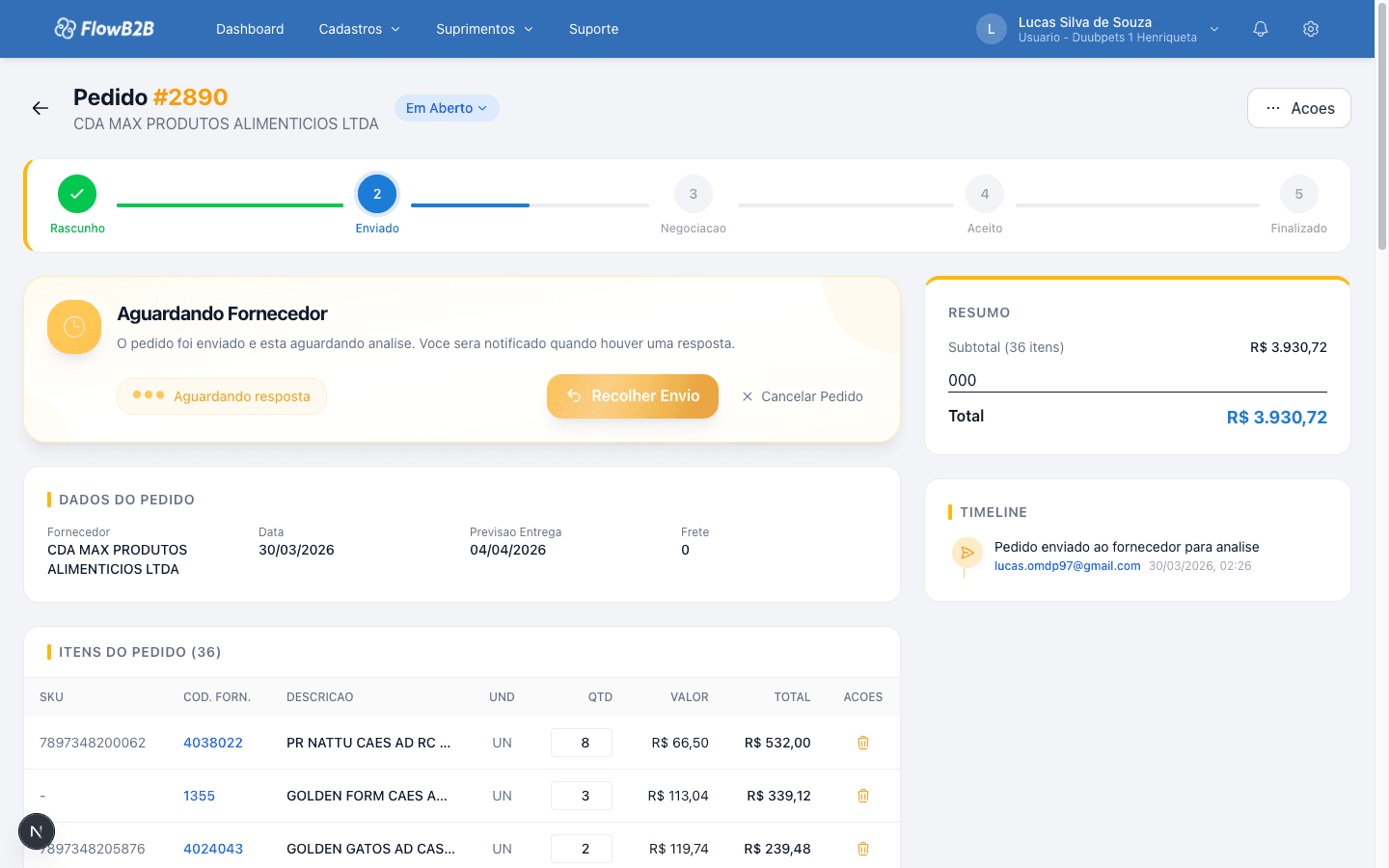Delete item GOLDEN FORM CAES trash icon
The width and height of the screenshot is (1389, 868).
863,796
